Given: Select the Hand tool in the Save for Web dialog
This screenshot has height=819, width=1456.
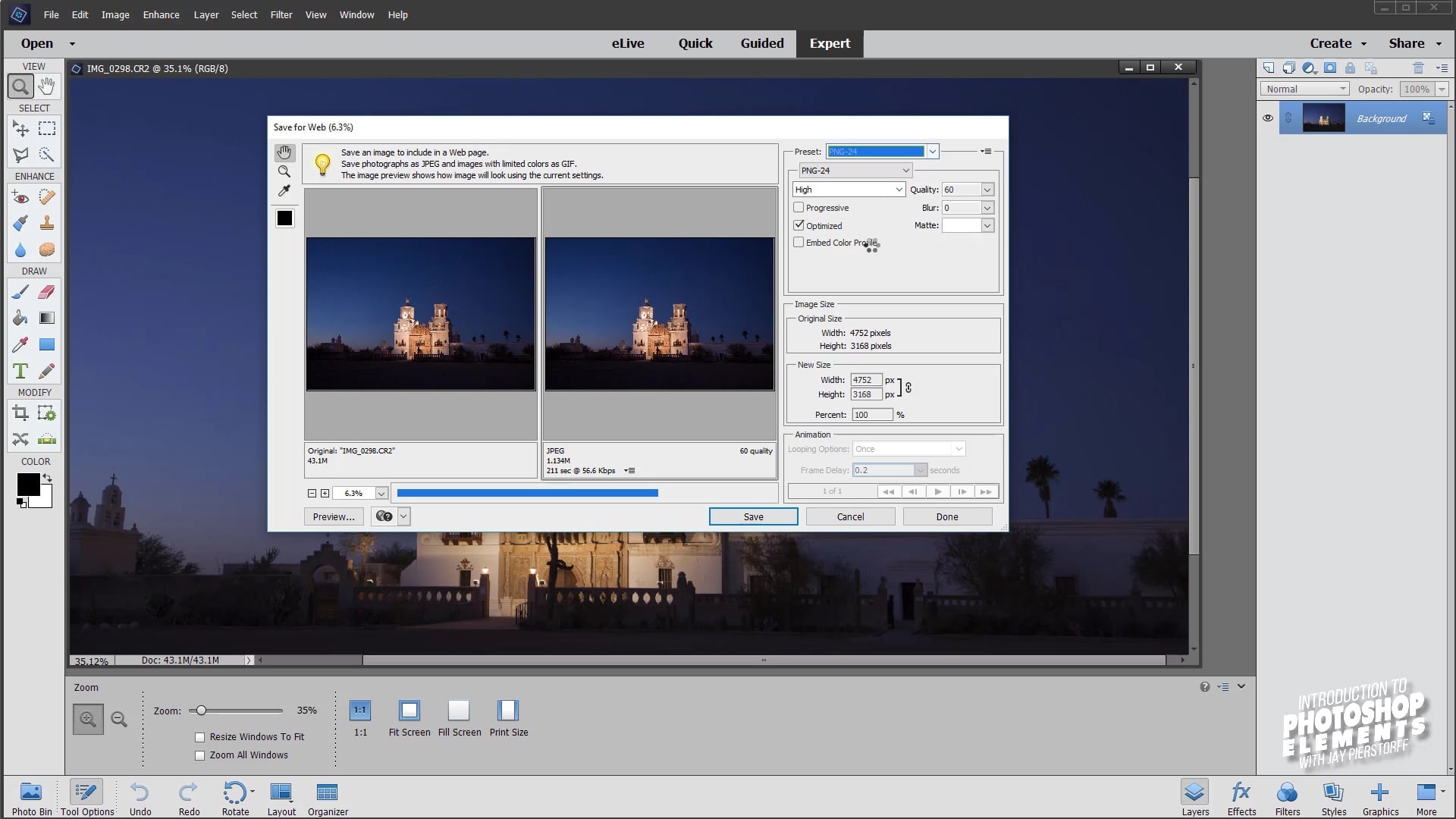Looking at the screenshot, I should coord(284,152).
